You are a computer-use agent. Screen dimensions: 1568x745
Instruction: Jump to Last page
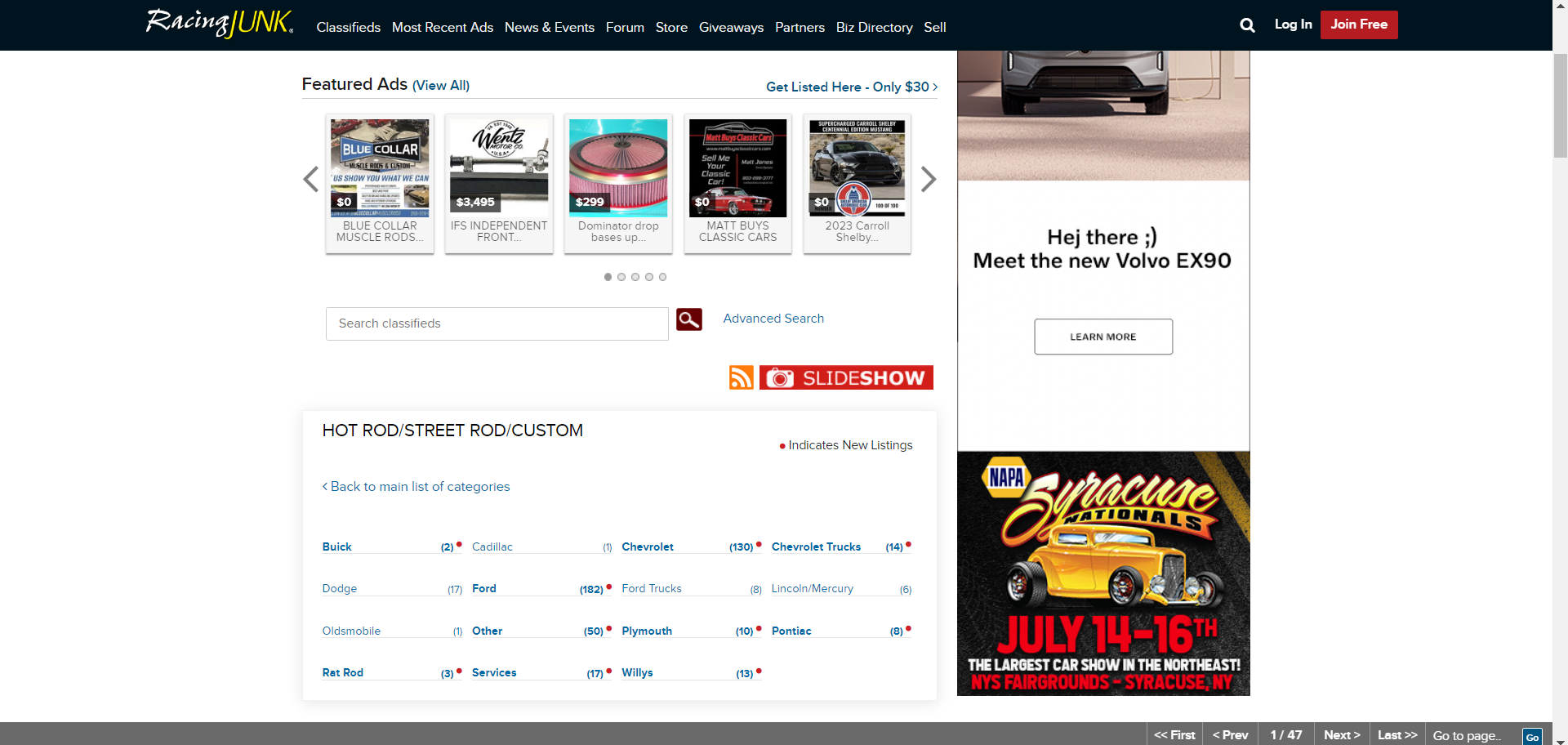click(1397, 734)
